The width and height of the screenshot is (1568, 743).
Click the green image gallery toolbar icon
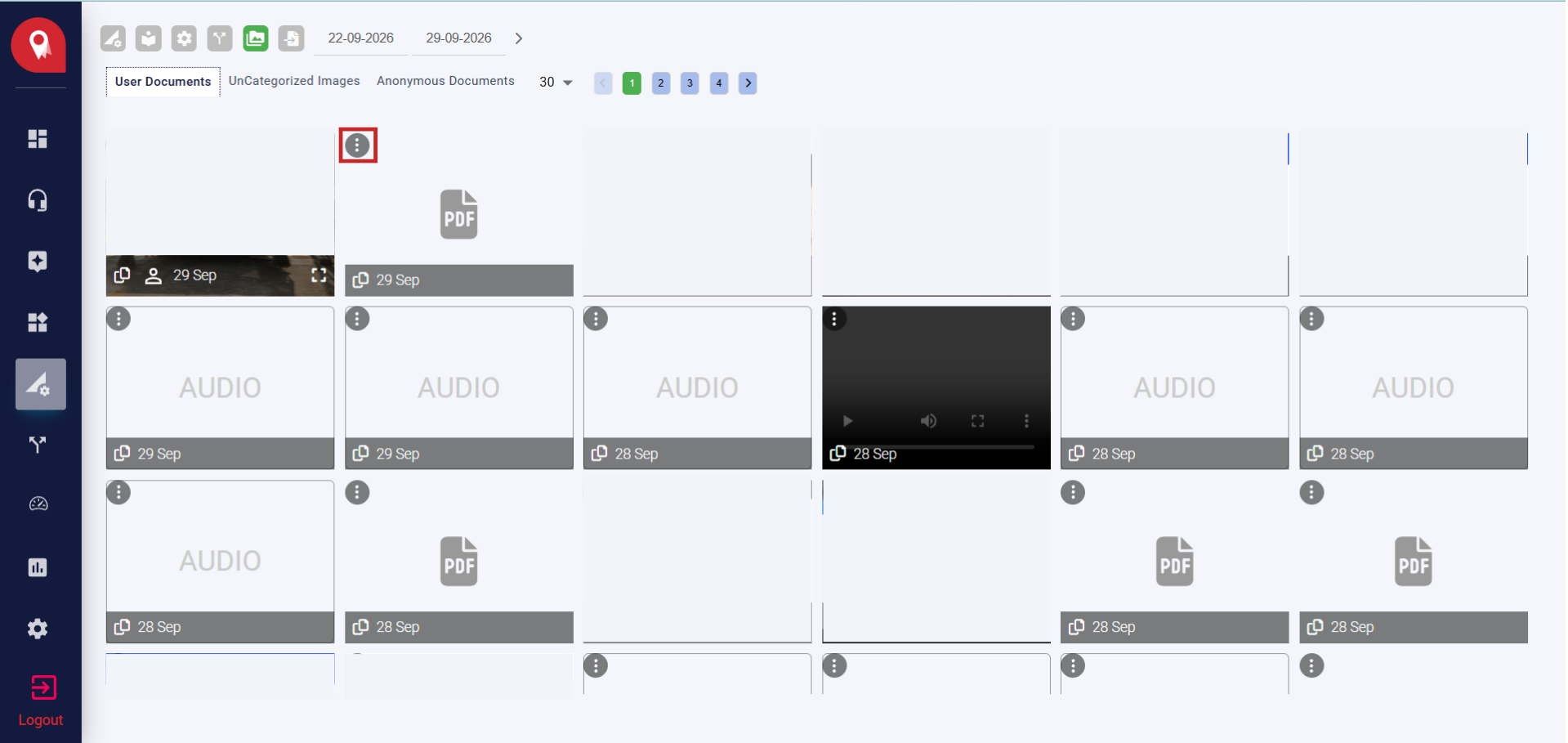coord(256,38)
